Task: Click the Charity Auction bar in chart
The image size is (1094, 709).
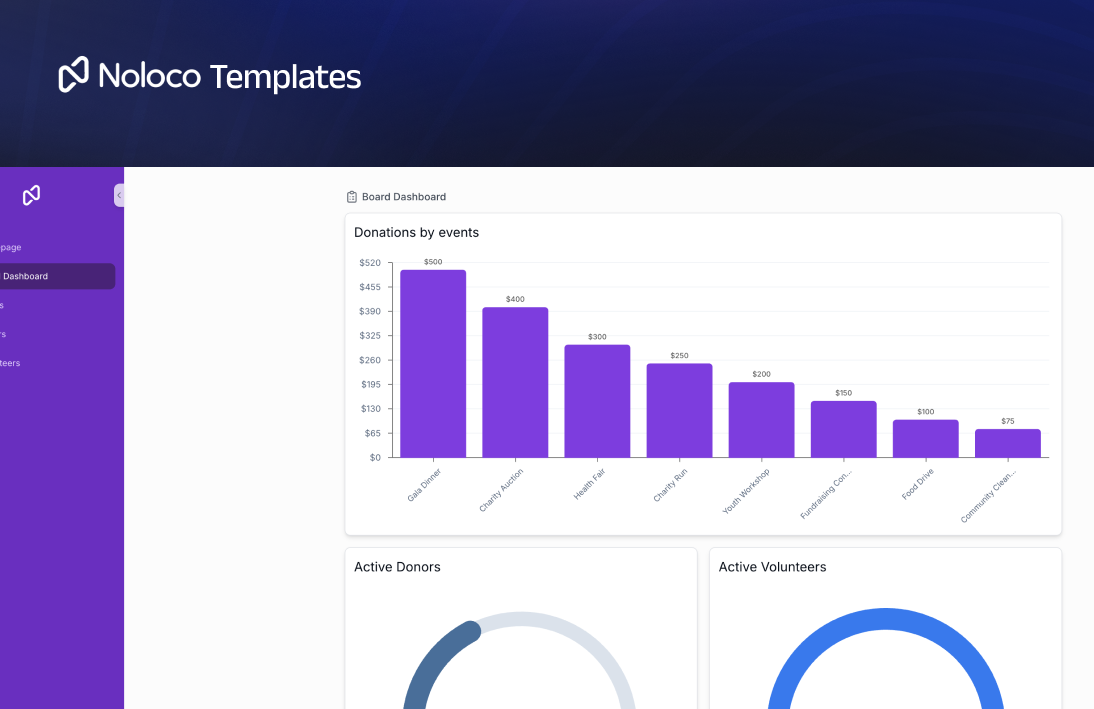Action: [x=515, y=382]
